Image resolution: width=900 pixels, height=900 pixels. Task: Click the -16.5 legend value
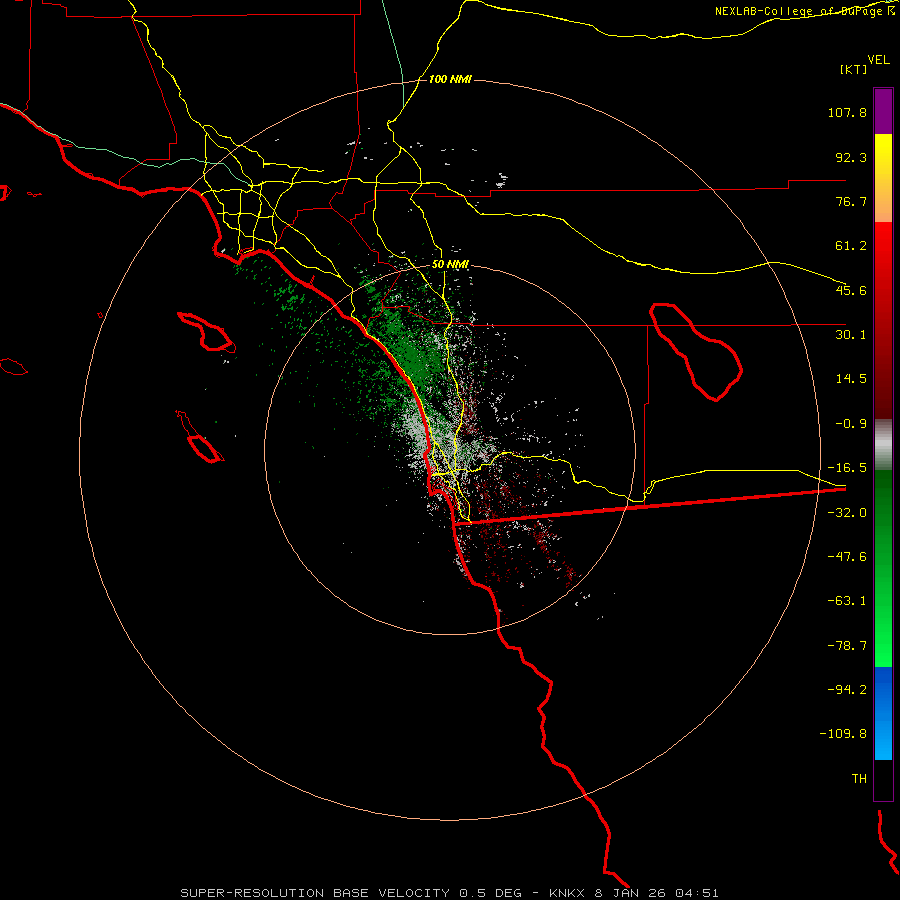[x=847, y=468]
